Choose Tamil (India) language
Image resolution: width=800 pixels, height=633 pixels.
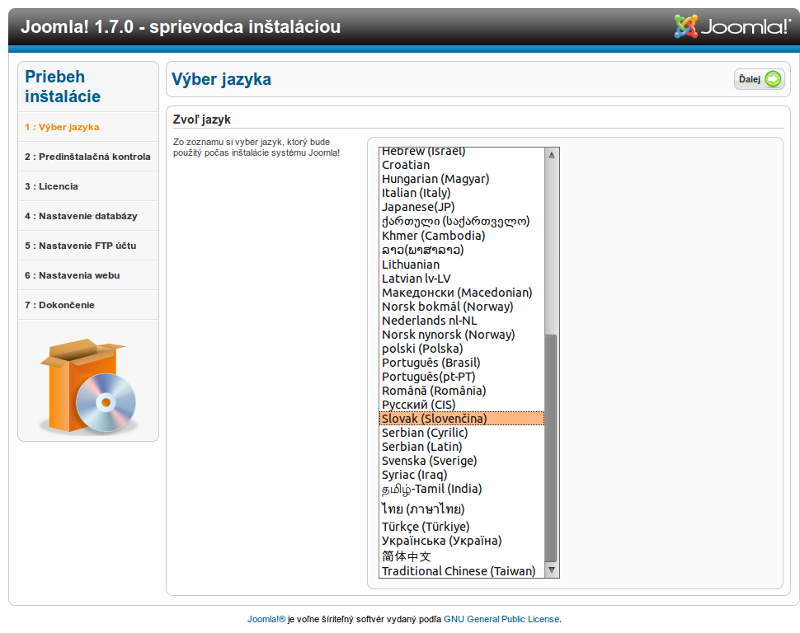point(462,489)
